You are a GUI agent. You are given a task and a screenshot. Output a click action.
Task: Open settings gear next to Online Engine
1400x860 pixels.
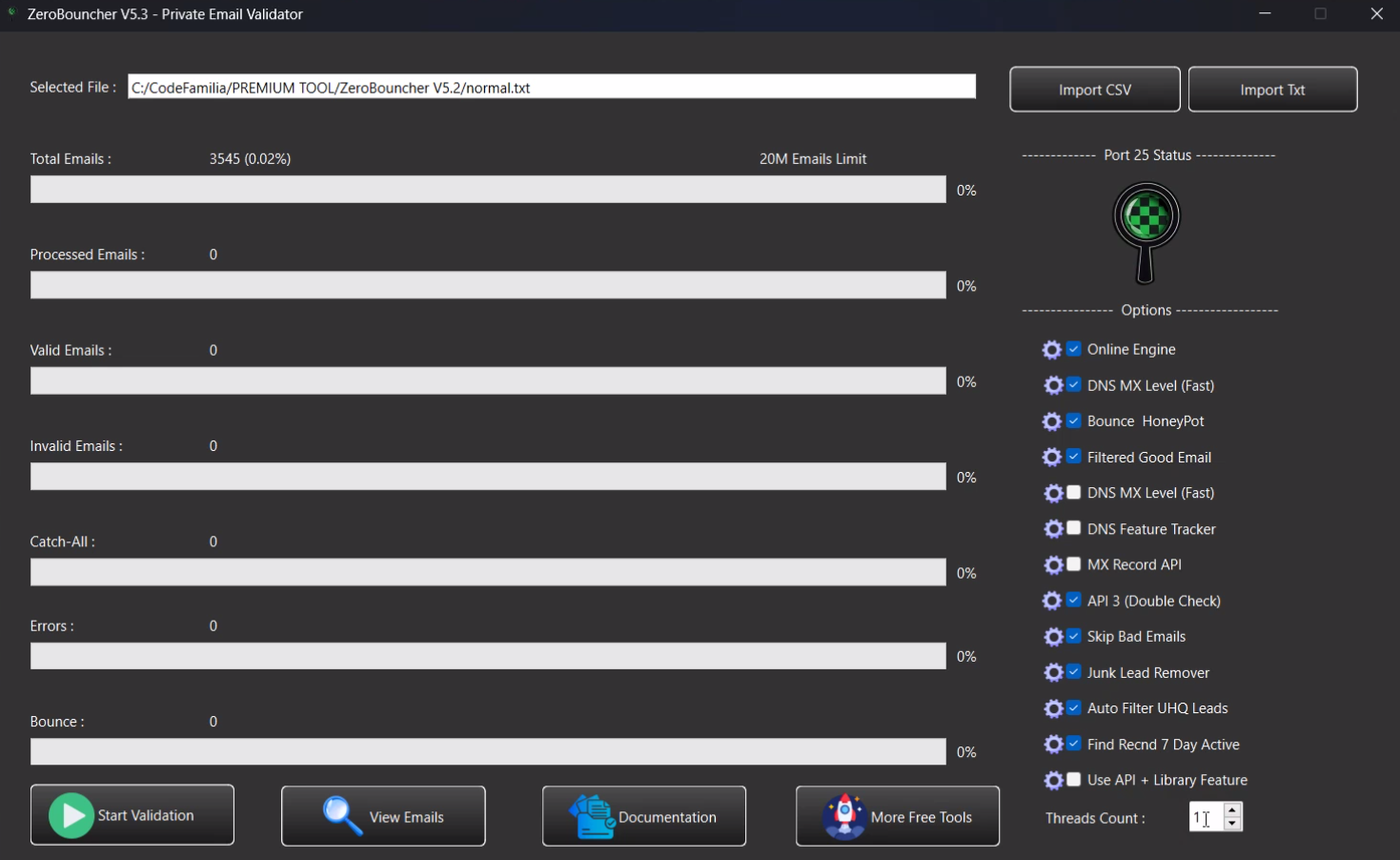(x=1052, y=350)
